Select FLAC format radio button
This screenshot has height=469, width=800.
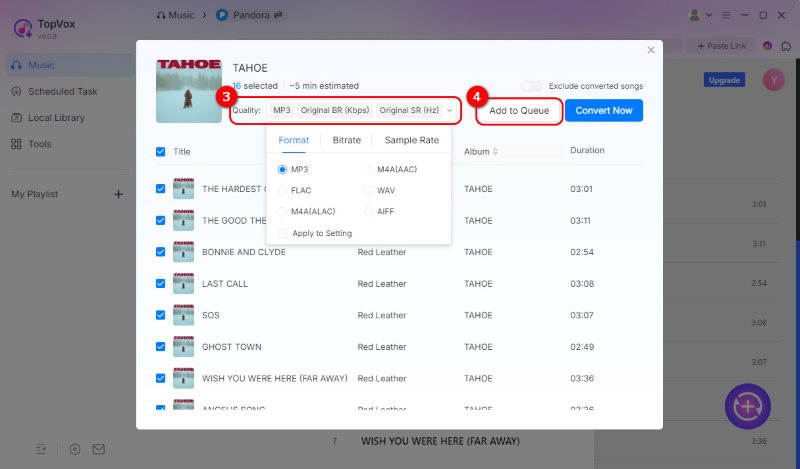(x=282, y=190)
